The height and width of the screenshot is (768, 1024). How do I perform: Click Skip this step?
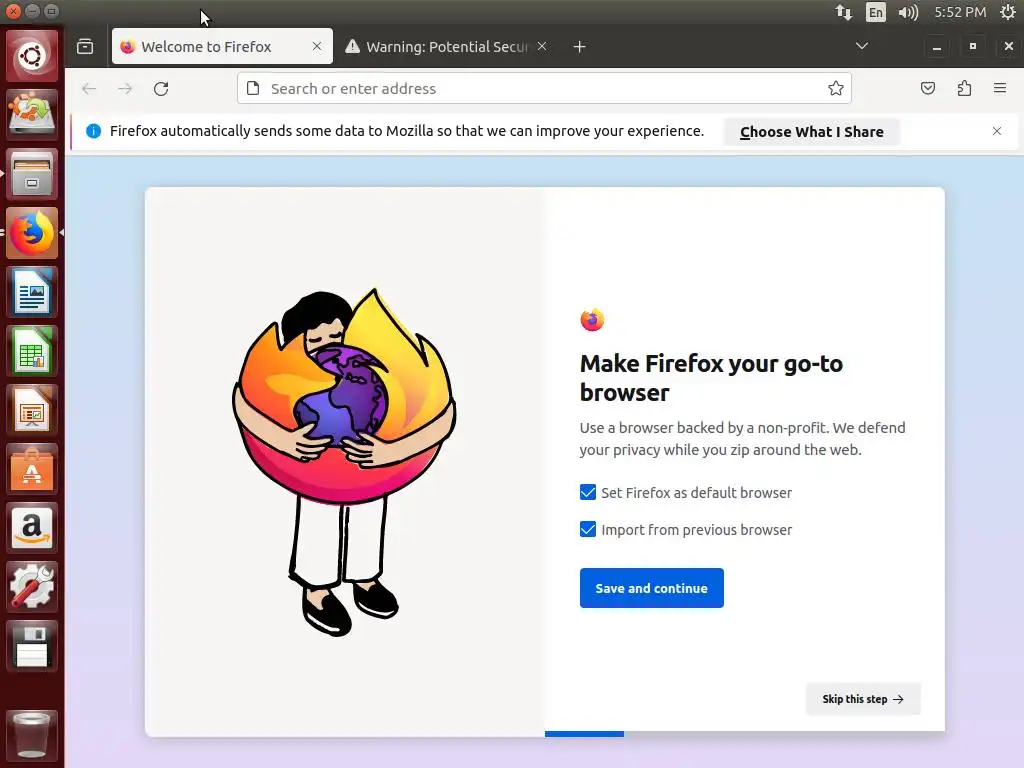[x=863, y=699]
